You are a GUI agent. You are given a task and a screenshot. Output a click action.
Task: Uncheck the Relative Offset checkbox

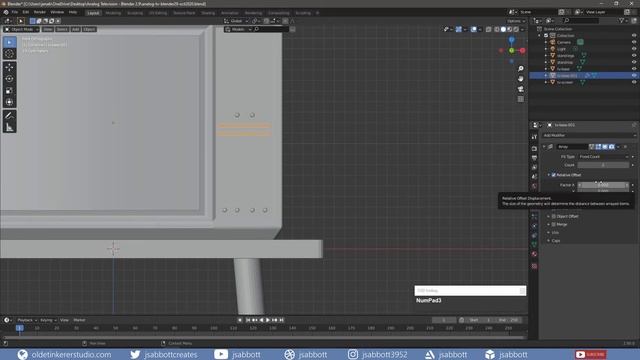click(554, 175)
